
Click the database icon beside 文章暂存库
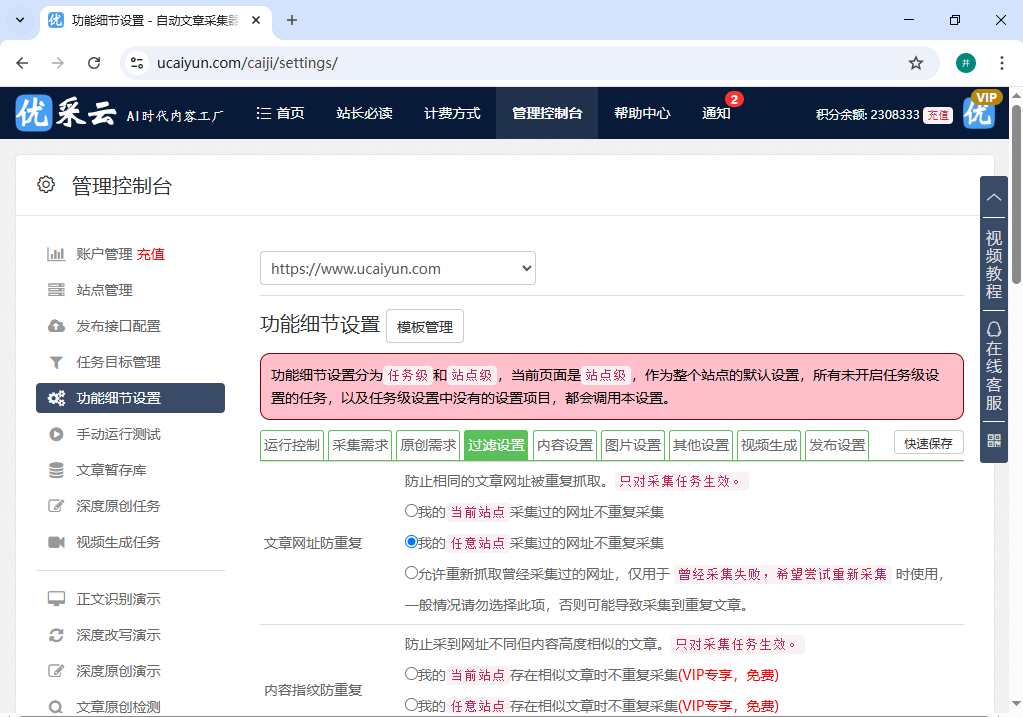click(56, 470)
